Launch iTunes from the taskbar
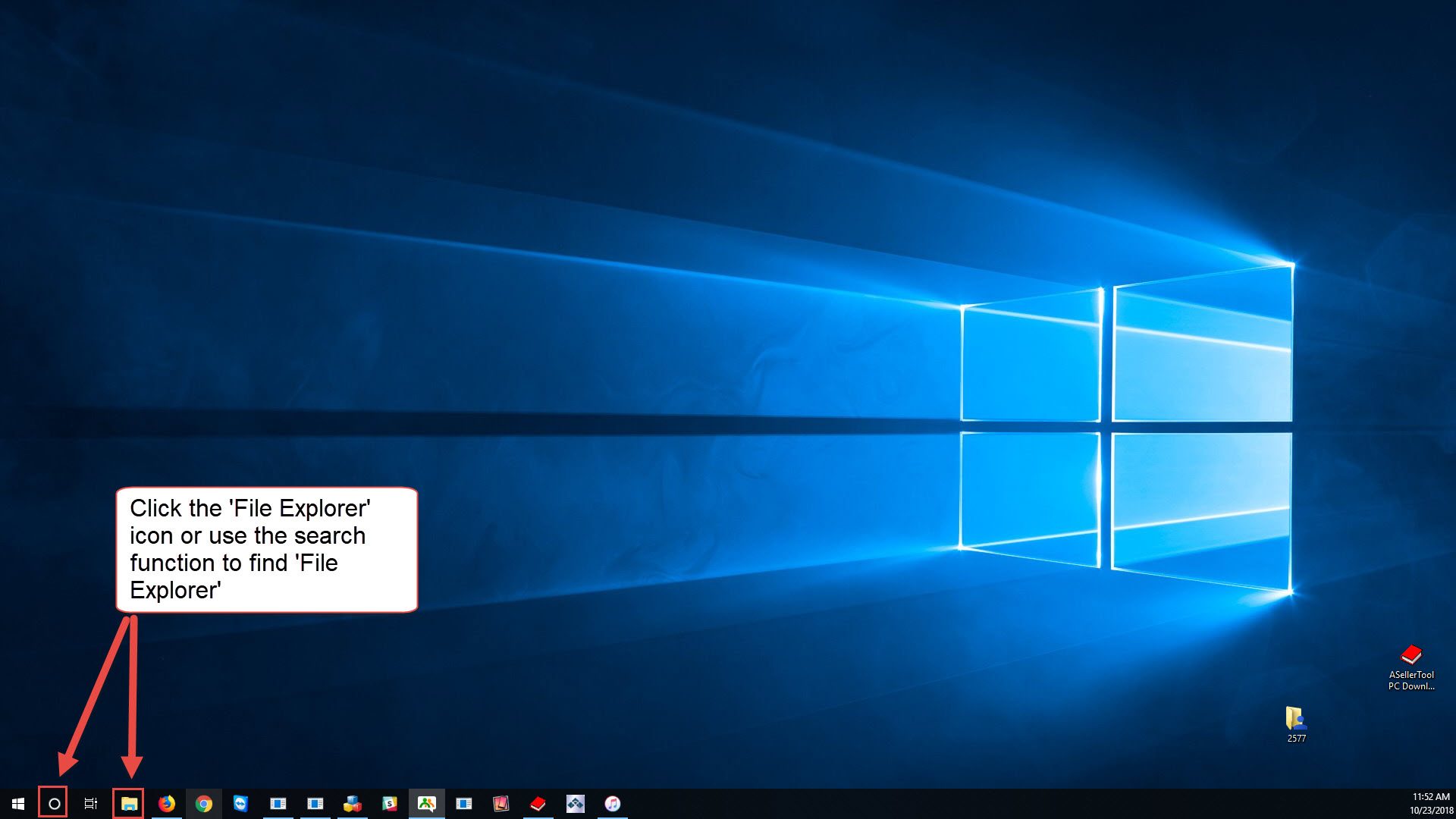Screen dimensions: 1456x819 tap(613, 803)
